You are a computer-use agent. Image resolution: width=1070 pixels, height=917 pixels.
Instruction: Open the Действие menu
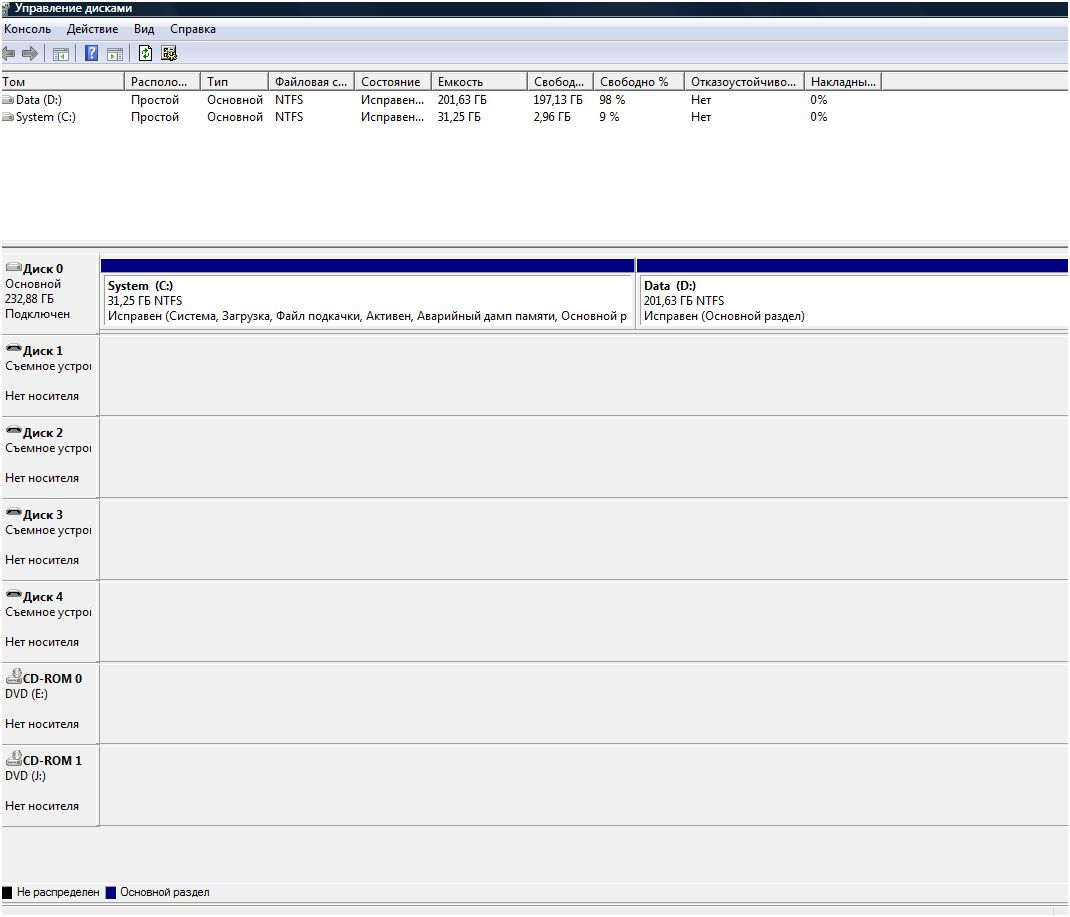(x=92, y=29)
